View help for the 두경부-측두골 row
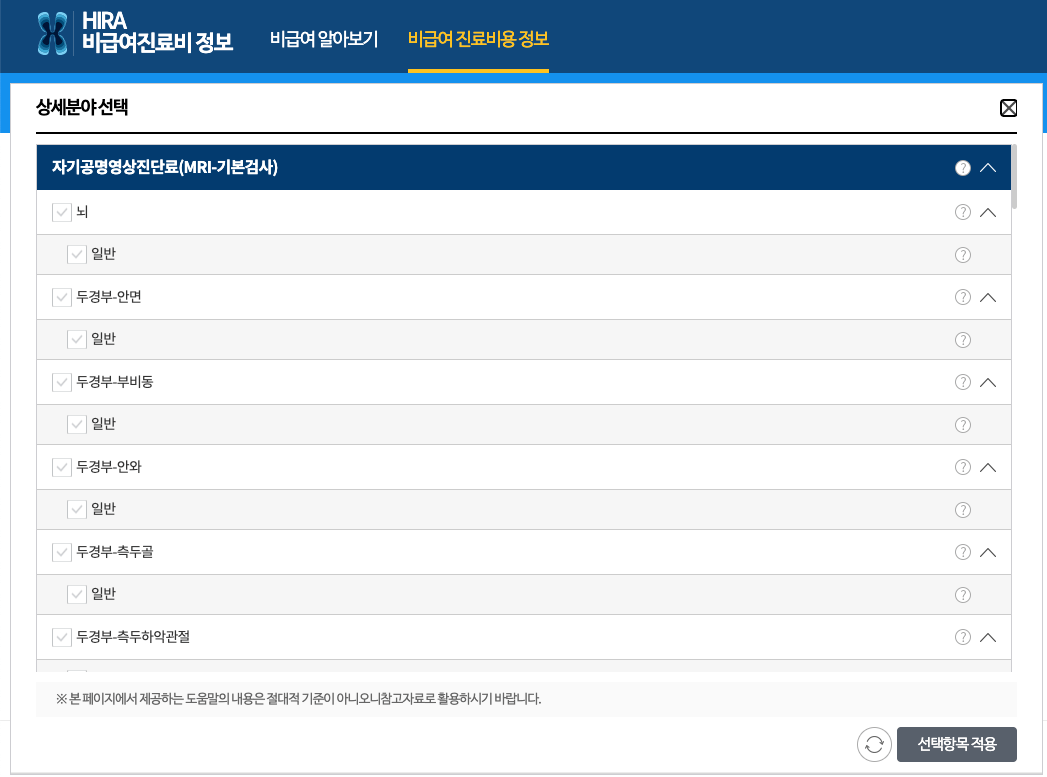 pos(962,552)
